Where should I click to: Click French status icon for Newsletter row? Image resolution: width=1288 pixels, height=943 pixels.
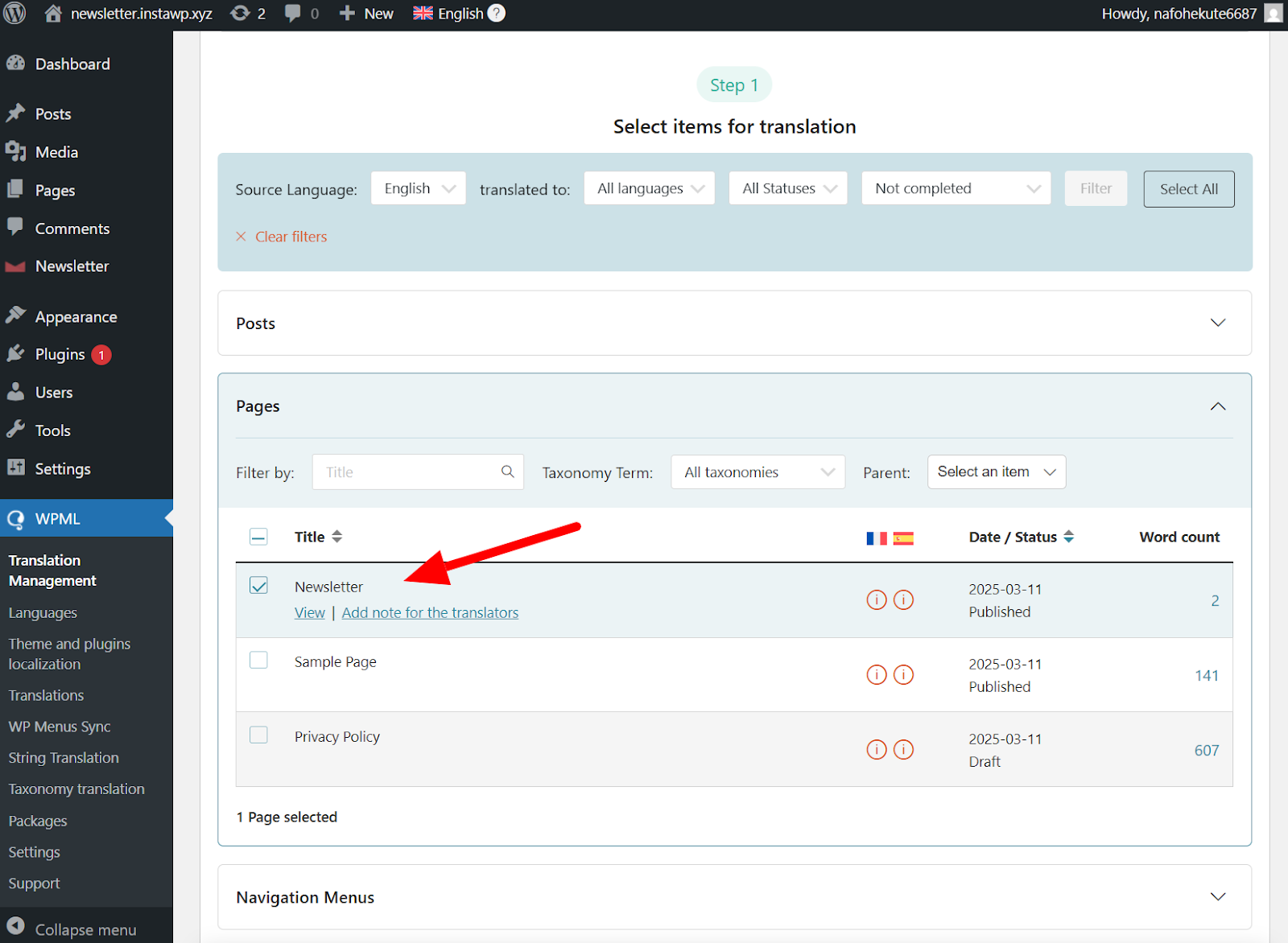coord(877,600)
